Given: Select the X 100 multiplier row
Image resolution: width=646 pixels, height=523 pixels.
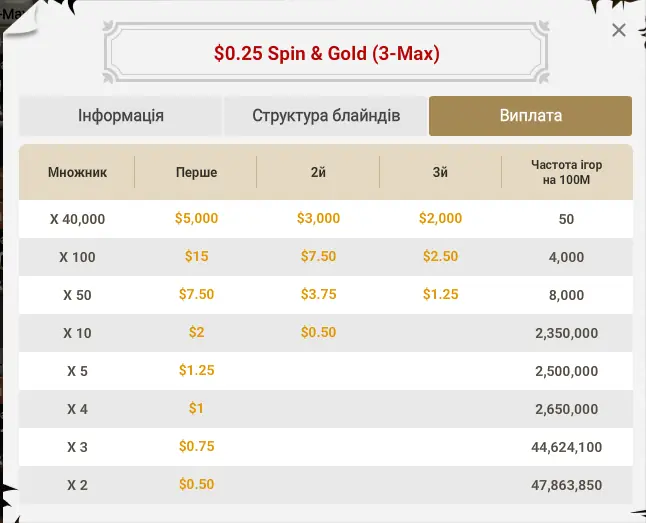Looking at the screenshot, I should point(325,257).
